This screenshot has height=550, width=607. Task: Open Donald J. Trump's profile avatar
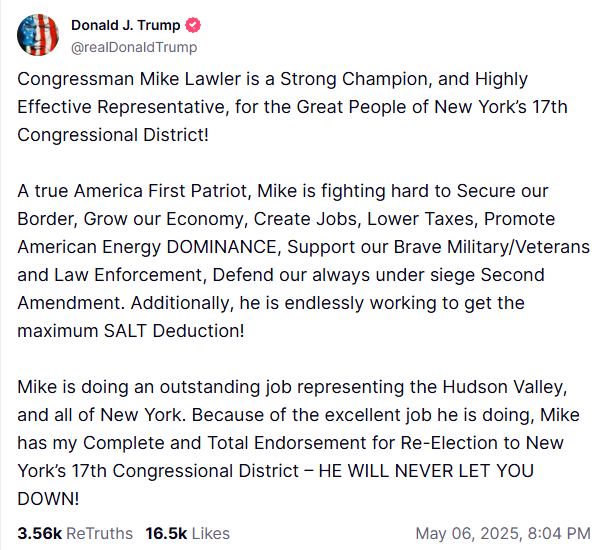[x=38, y=35]
